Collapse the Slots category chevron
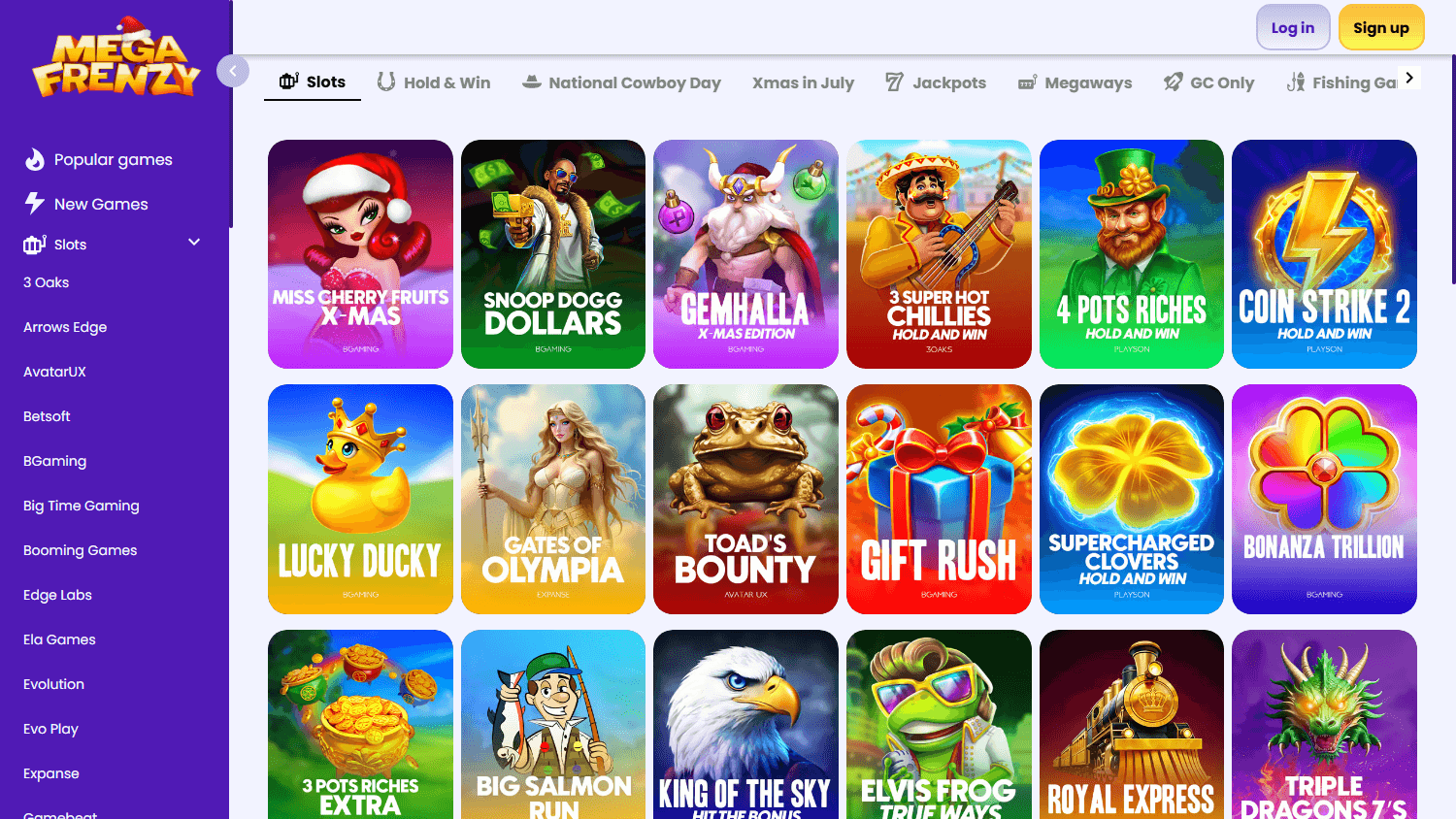Viewport: 1456px width, 819px height. (194, 242)
